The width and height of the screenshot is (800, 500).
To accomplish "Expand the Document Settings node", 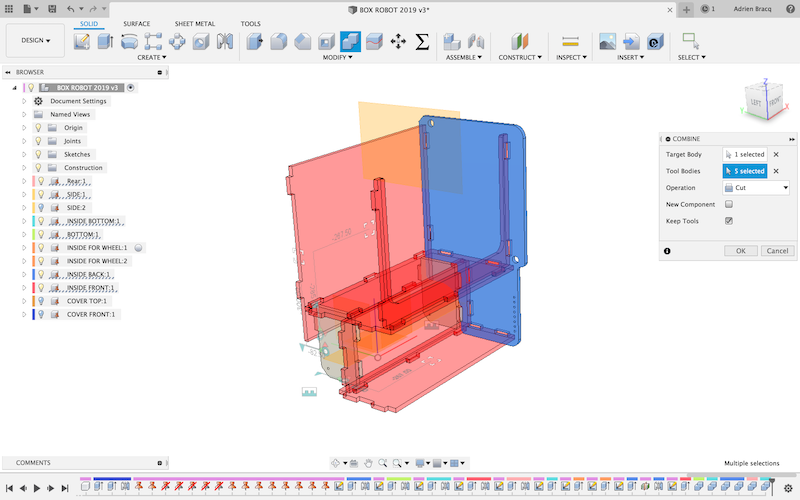I will point(24,101).
